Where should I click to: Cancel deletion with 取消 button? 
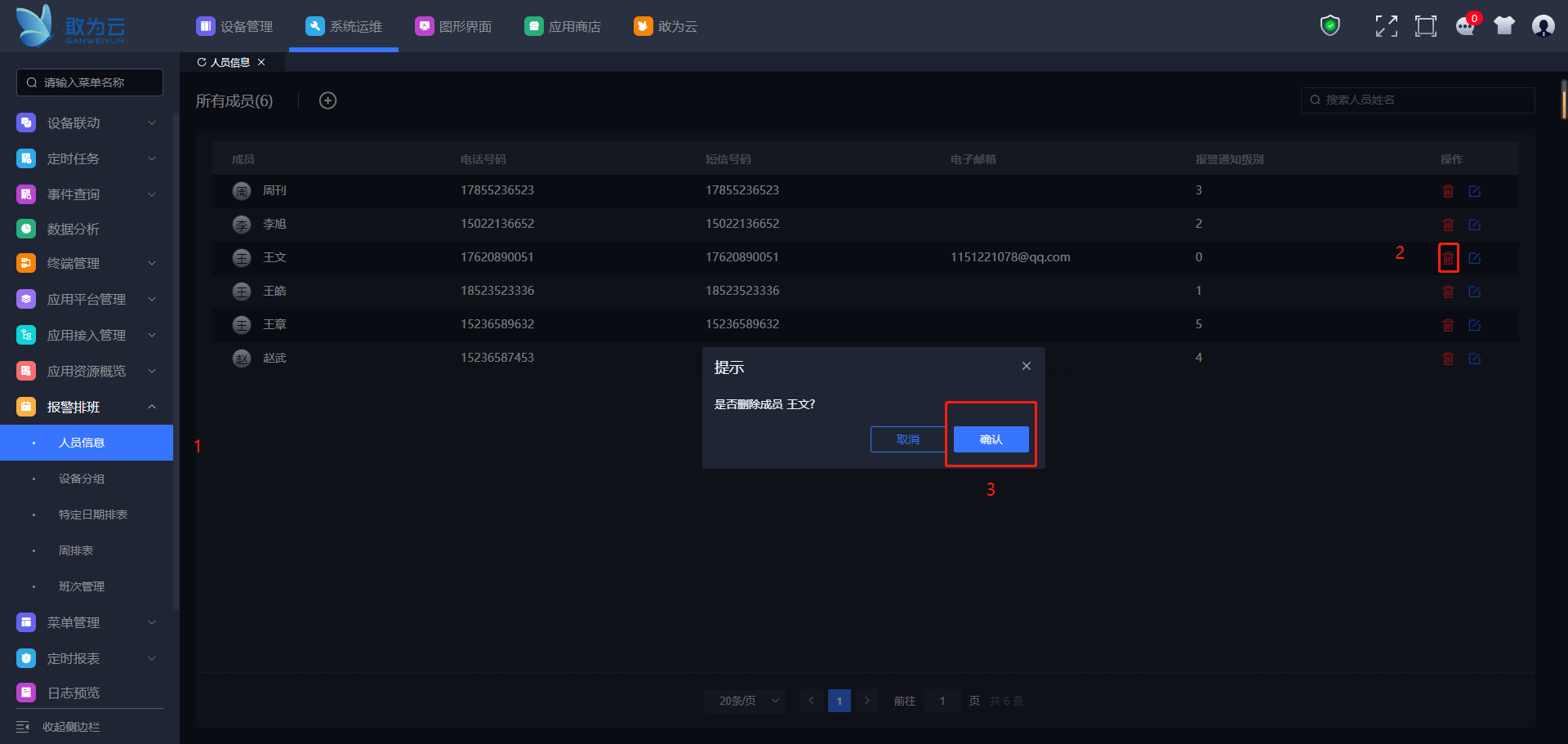[x=908, y=439]
